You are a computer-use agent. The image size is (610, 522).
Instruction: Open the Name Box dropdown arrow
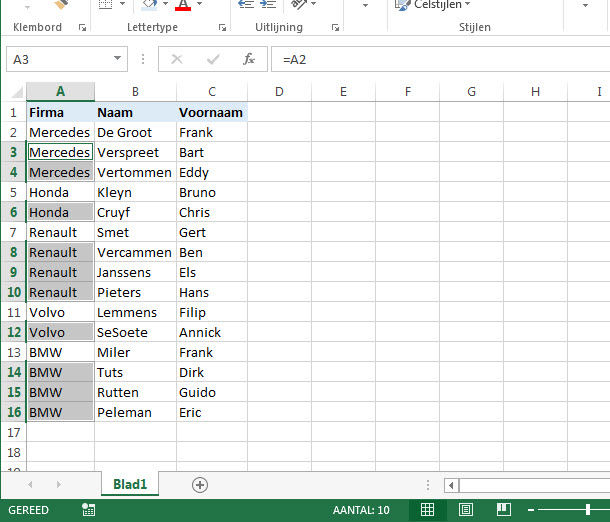(117, 59)
